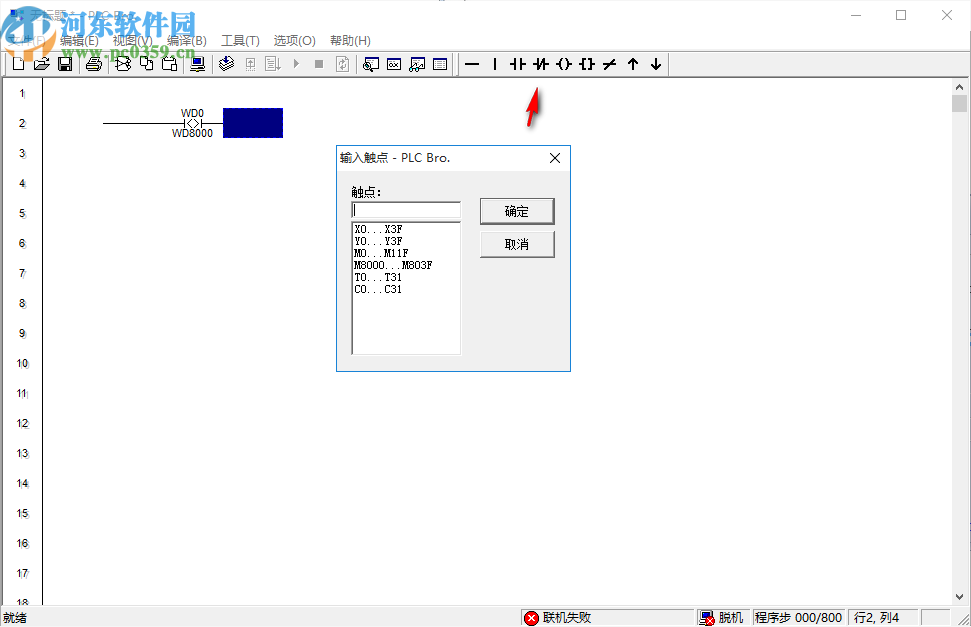The height and width of the screenshot is (627, 971).
Task: Close the 输入触点 dialog
Action: [555, 158]
